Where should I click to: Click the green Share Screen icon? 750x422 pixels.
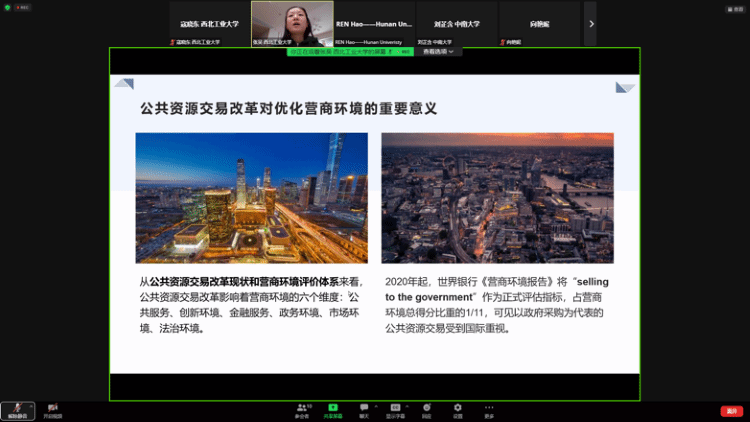333,409
